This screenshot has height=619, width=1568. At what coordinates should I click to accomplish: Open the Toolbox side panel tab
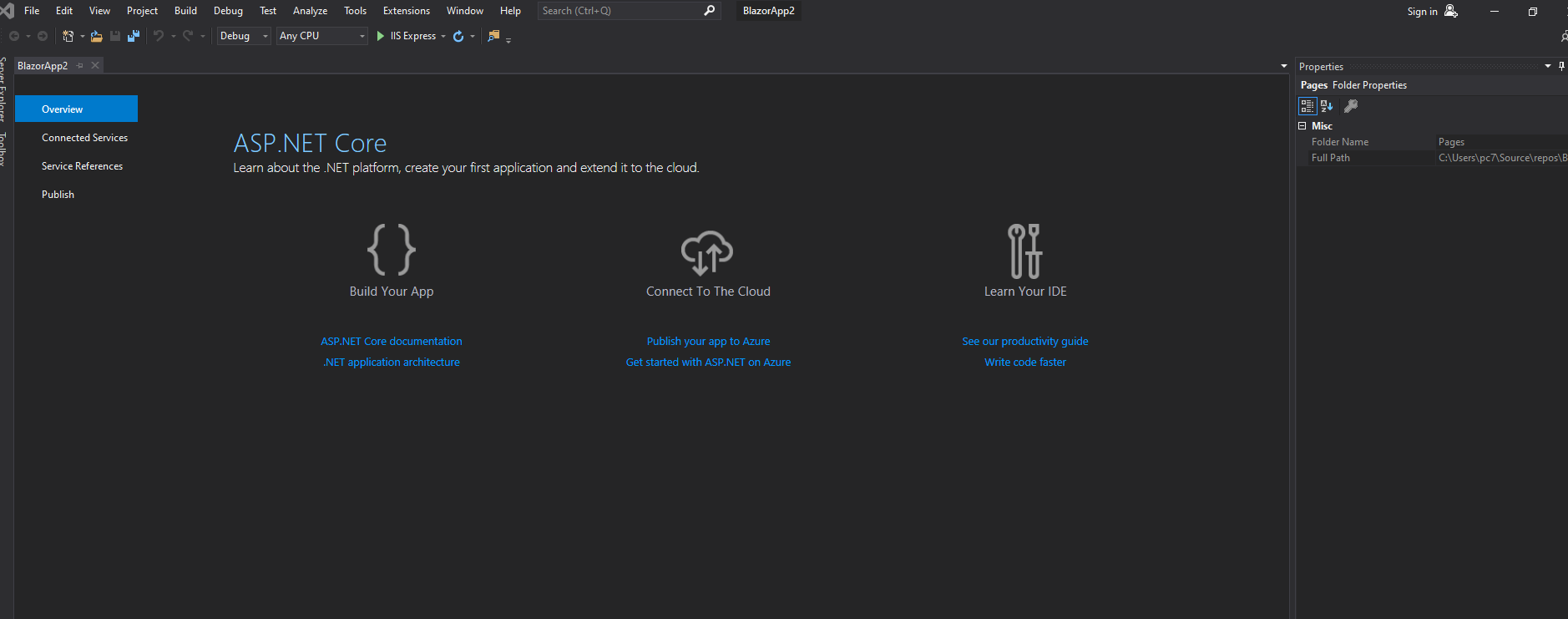[3, 148]
